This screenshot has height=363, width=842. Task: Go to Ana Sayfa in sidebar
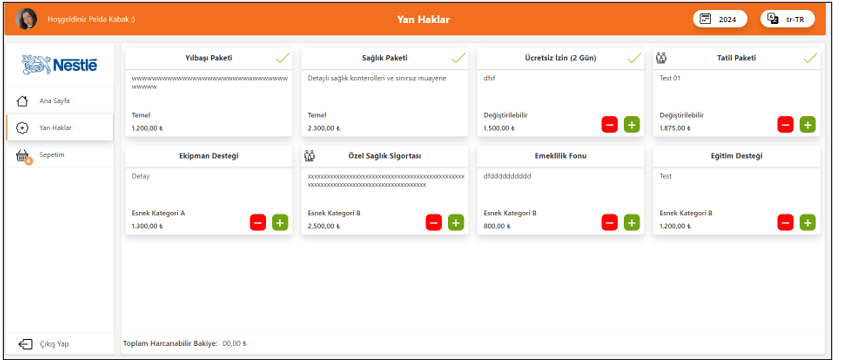(60, 100)
